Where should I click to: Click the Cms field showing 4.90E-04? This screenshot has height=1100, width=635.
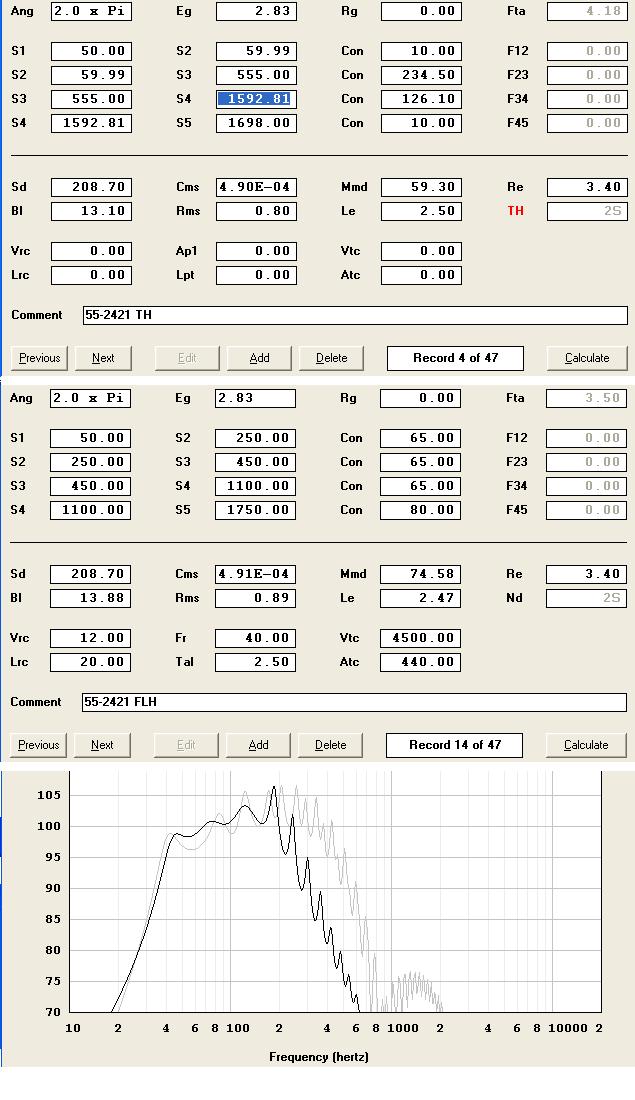coord(257,187)
